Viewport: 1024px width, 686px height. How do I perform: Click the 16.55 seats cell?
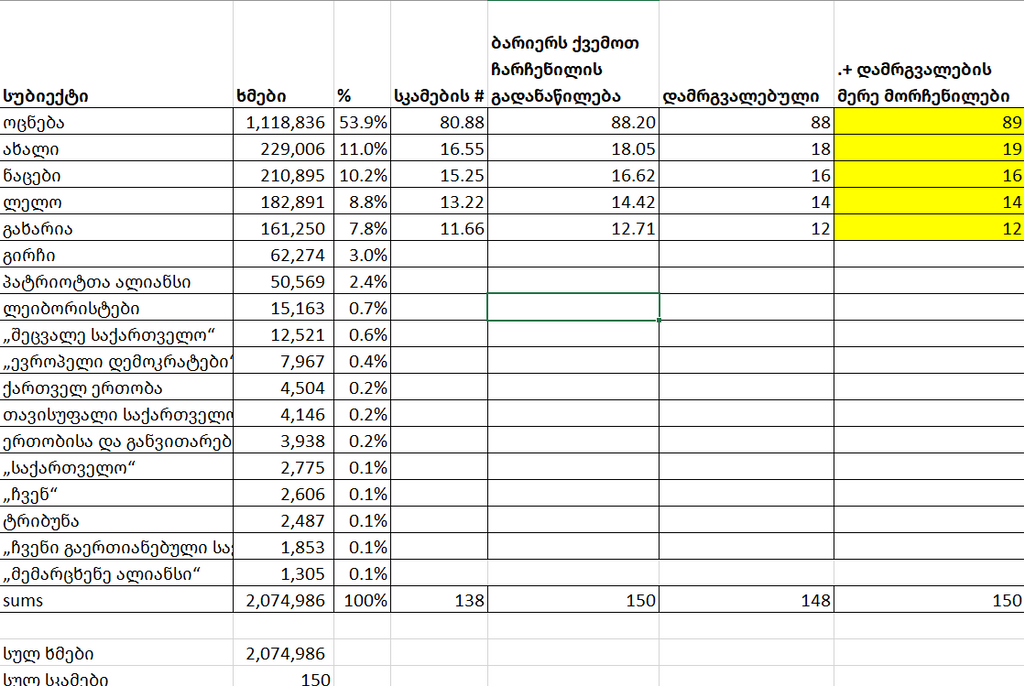coord(439,149)
